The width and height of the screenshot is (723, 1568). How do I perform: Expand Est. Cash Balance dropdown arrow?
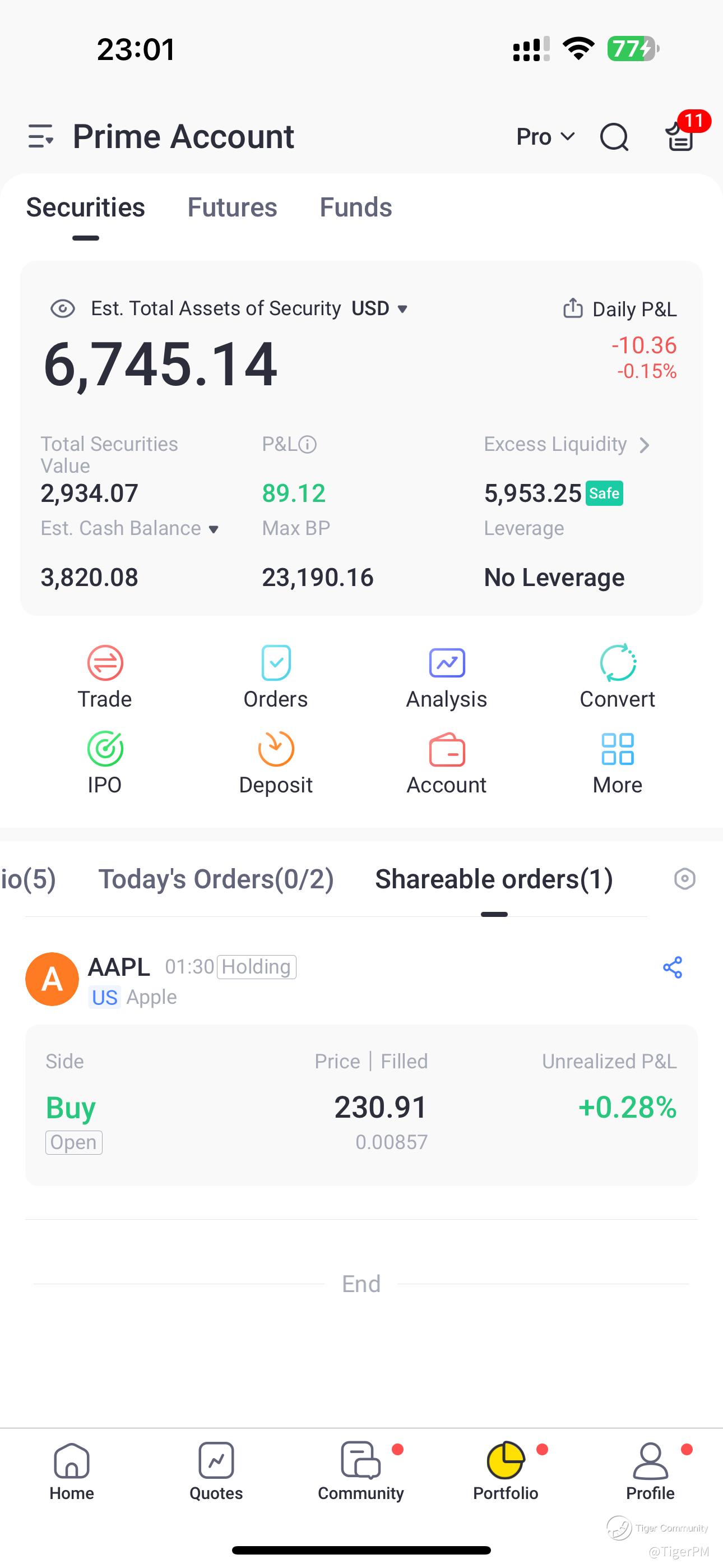(x=214, y=529)
